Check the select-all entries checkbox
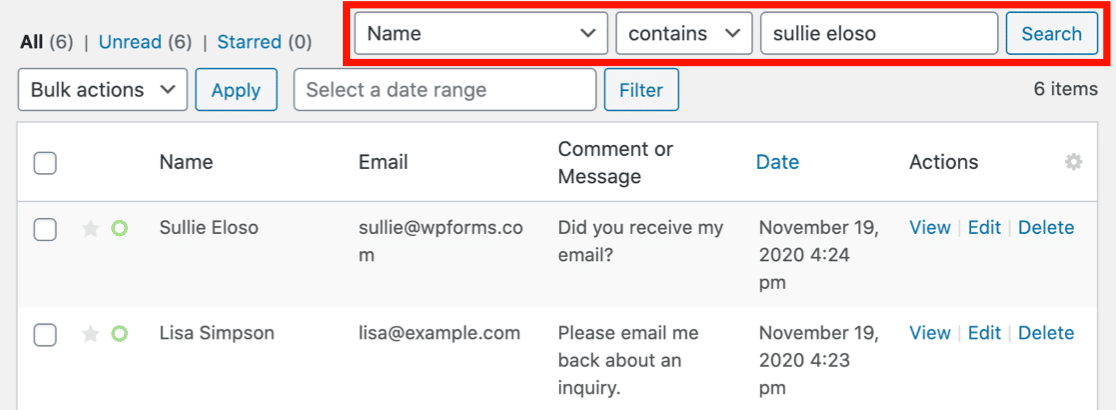 coord(45,163)
